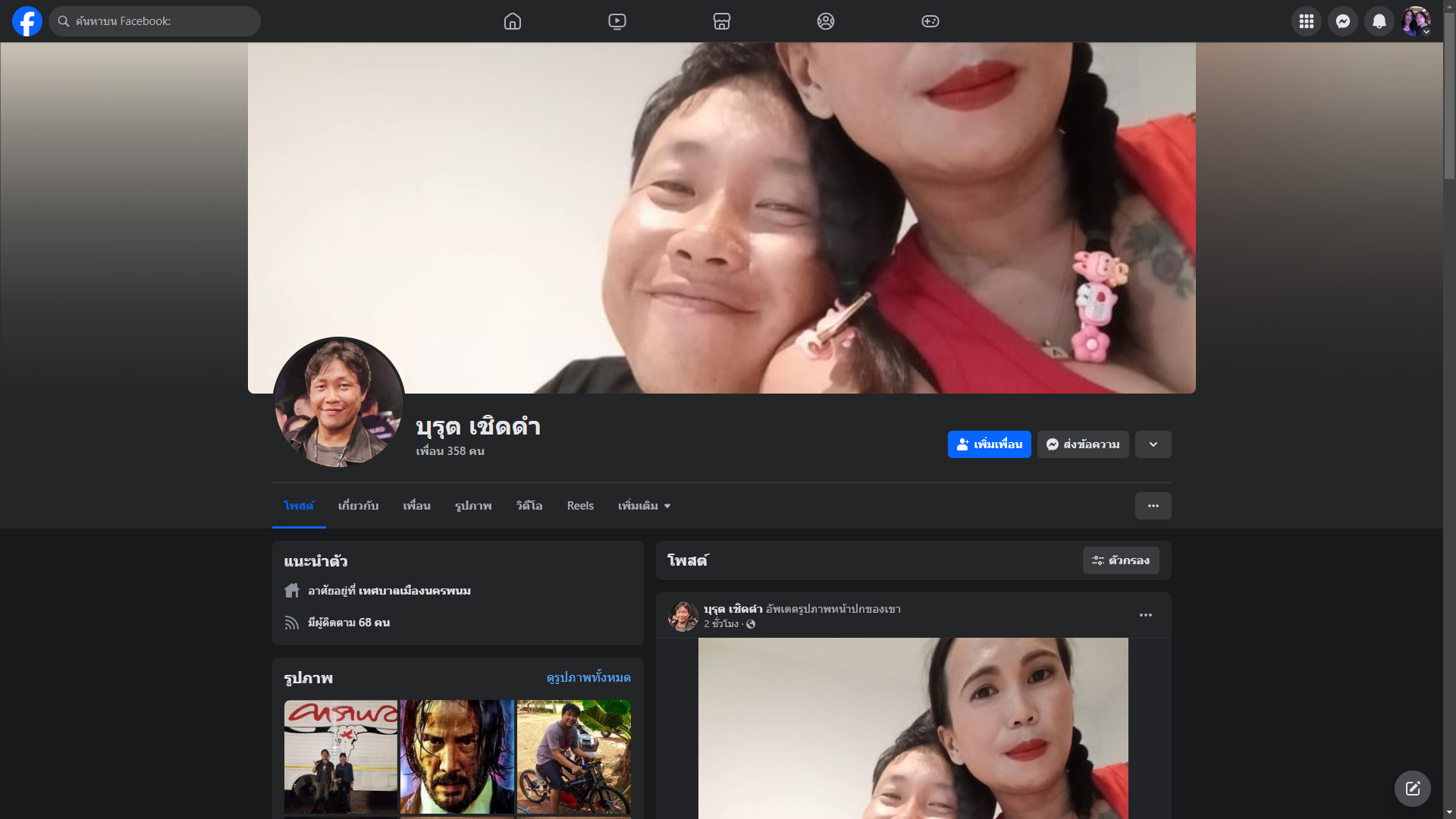The image size is (1456, 819).
Task: Open the bicycle photo thumbnail
Action: 573,756
